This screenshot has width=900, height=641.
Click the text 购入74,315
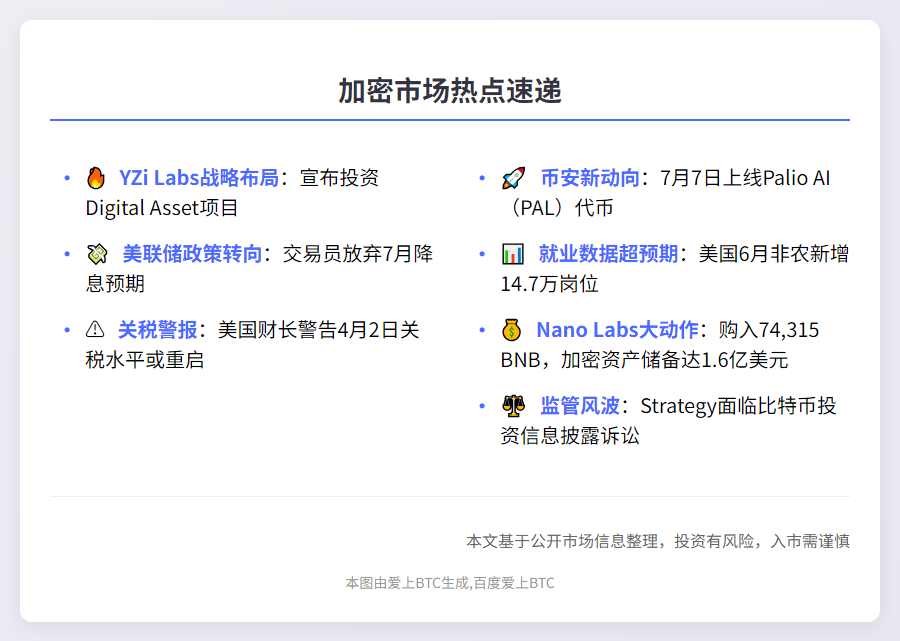click(769, 330)
